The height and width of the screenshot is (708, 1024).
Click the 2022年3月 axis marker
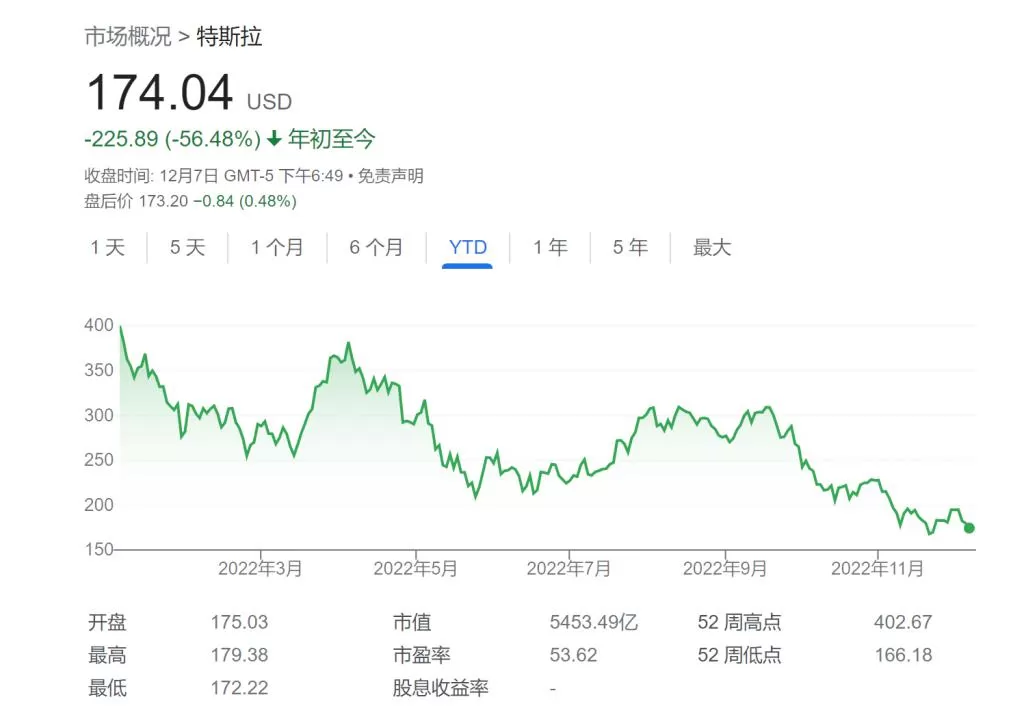click(260, 568)
